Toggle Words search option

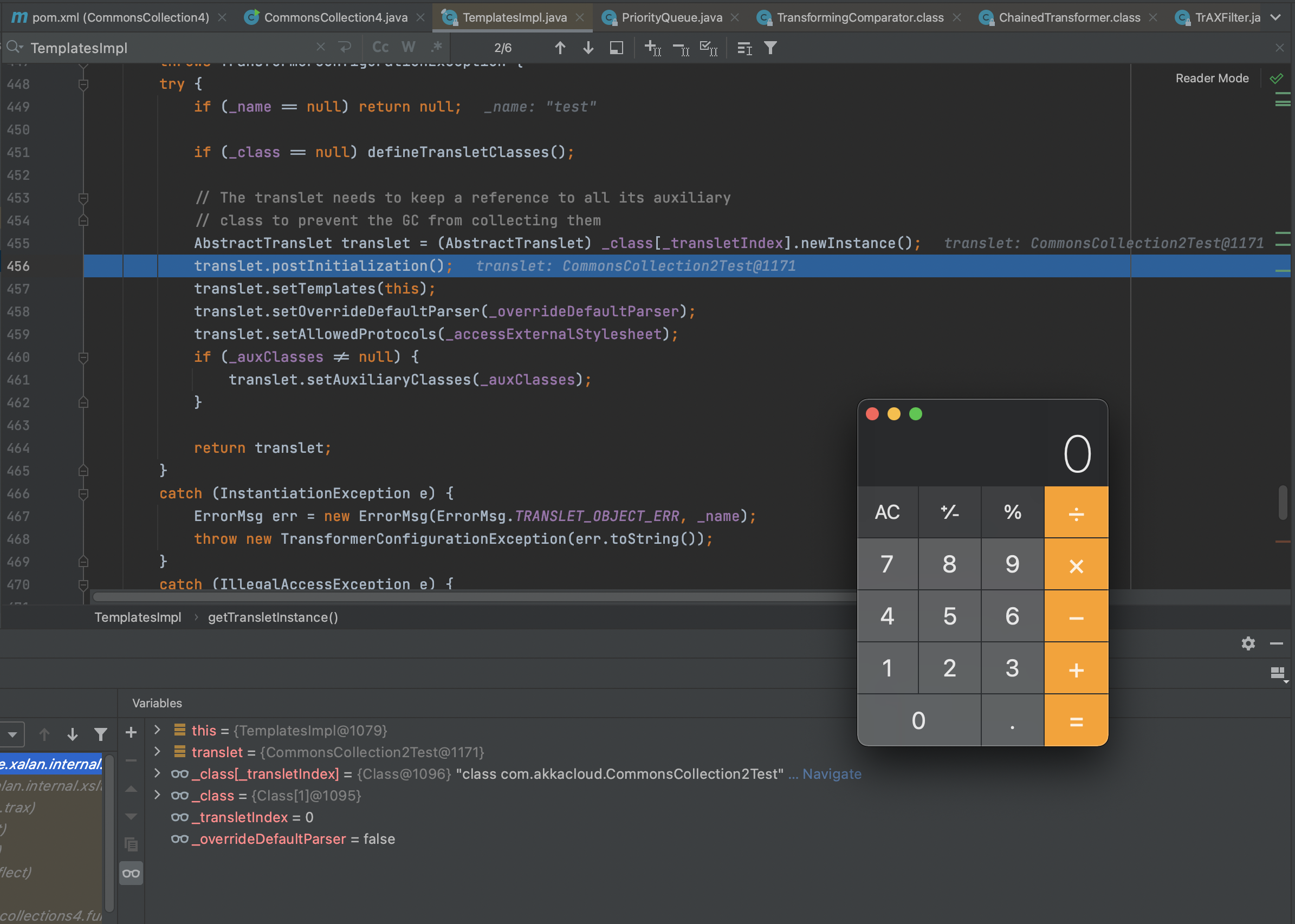[408, 47]
